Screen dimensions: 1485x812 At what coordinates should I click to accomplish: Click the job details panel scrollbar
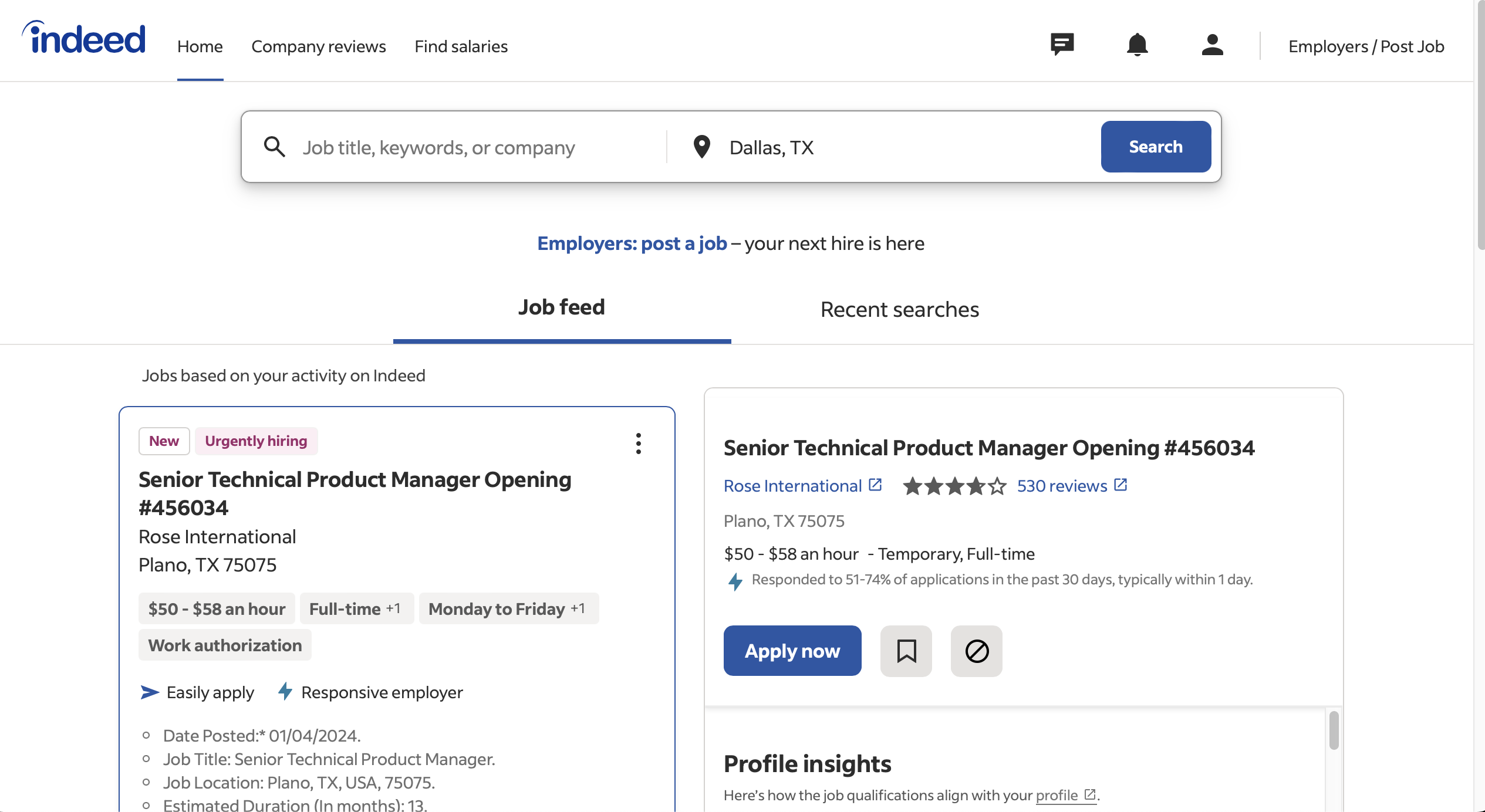pyautogui.click(x=1334, y=731)
